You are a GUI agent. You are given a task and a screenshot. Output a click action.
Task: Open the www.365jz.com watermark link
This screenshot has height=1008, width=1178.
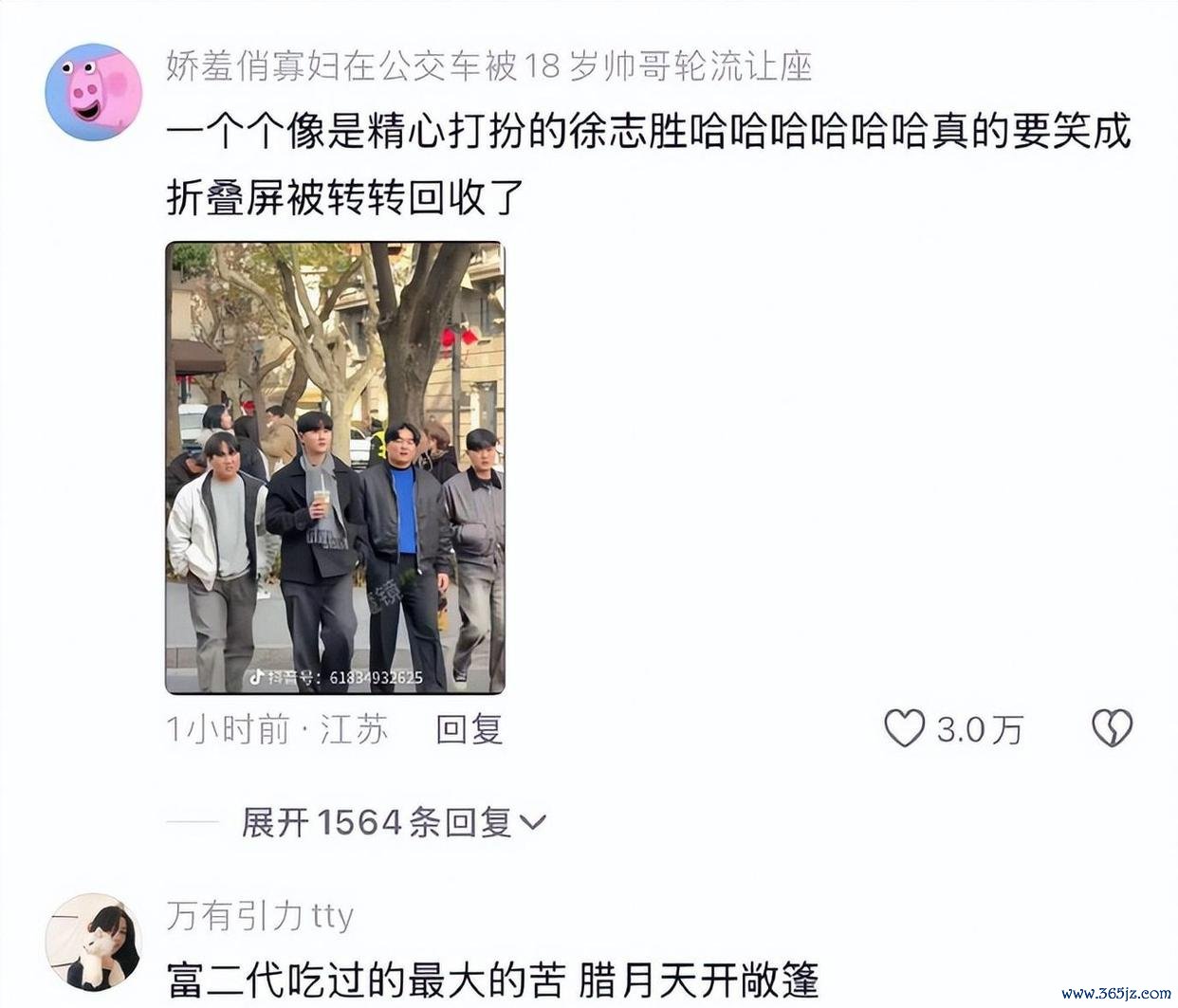[1115, 994]
